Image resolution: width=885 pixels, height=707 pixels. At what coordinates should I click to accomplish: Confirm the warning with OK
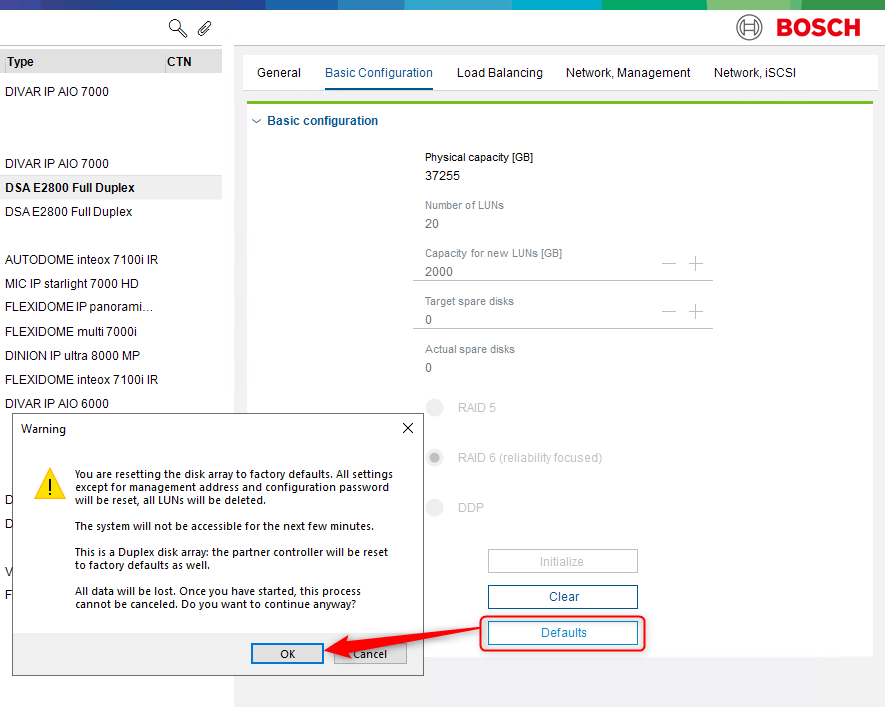pos(287,653)
